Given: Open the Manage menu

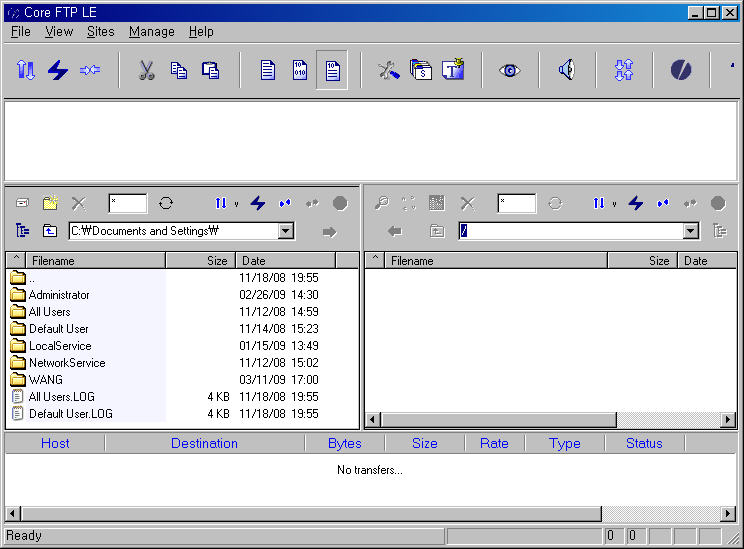Looking at the screenshot, I should coord(152,32).
